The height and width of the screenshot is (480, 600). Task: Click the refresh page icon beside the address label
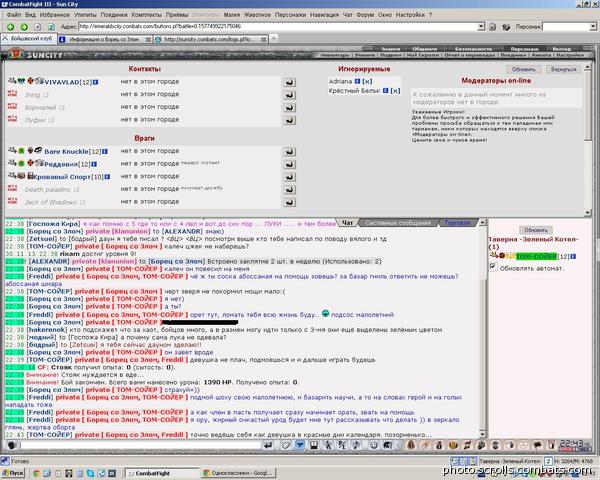coord(51,27)
